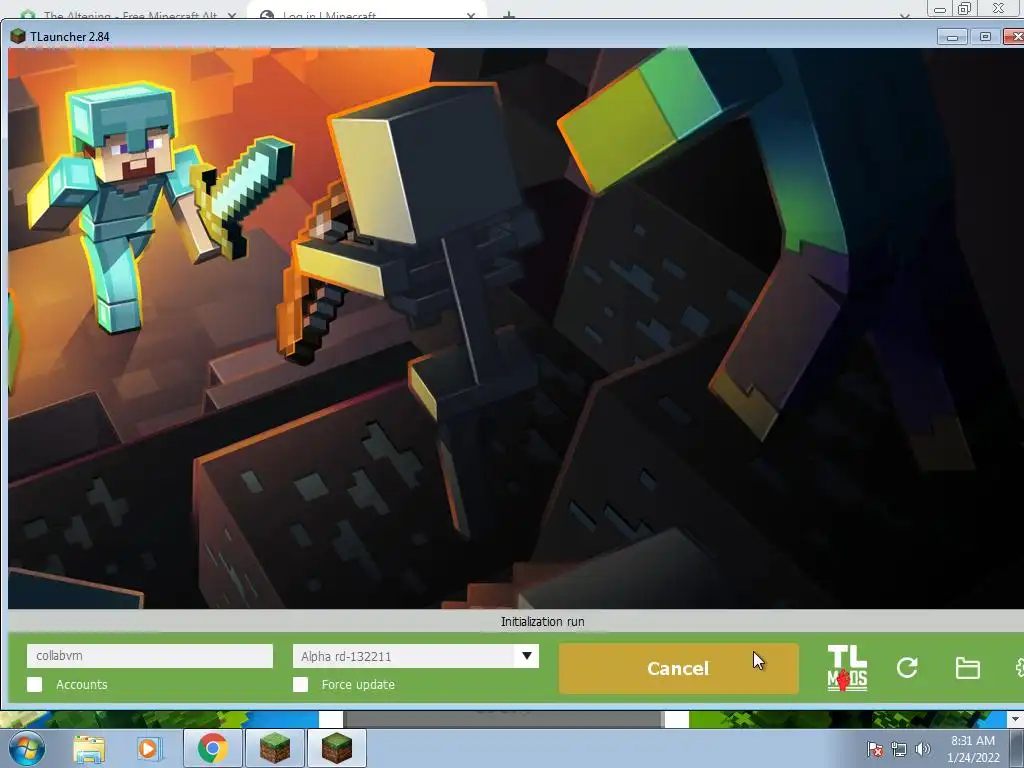Image resolution: width=1024 pixels, height=768 pixels.
Task: Click the horizontal scrollbar thumb below launcher
Action: (x=503, y=719)
